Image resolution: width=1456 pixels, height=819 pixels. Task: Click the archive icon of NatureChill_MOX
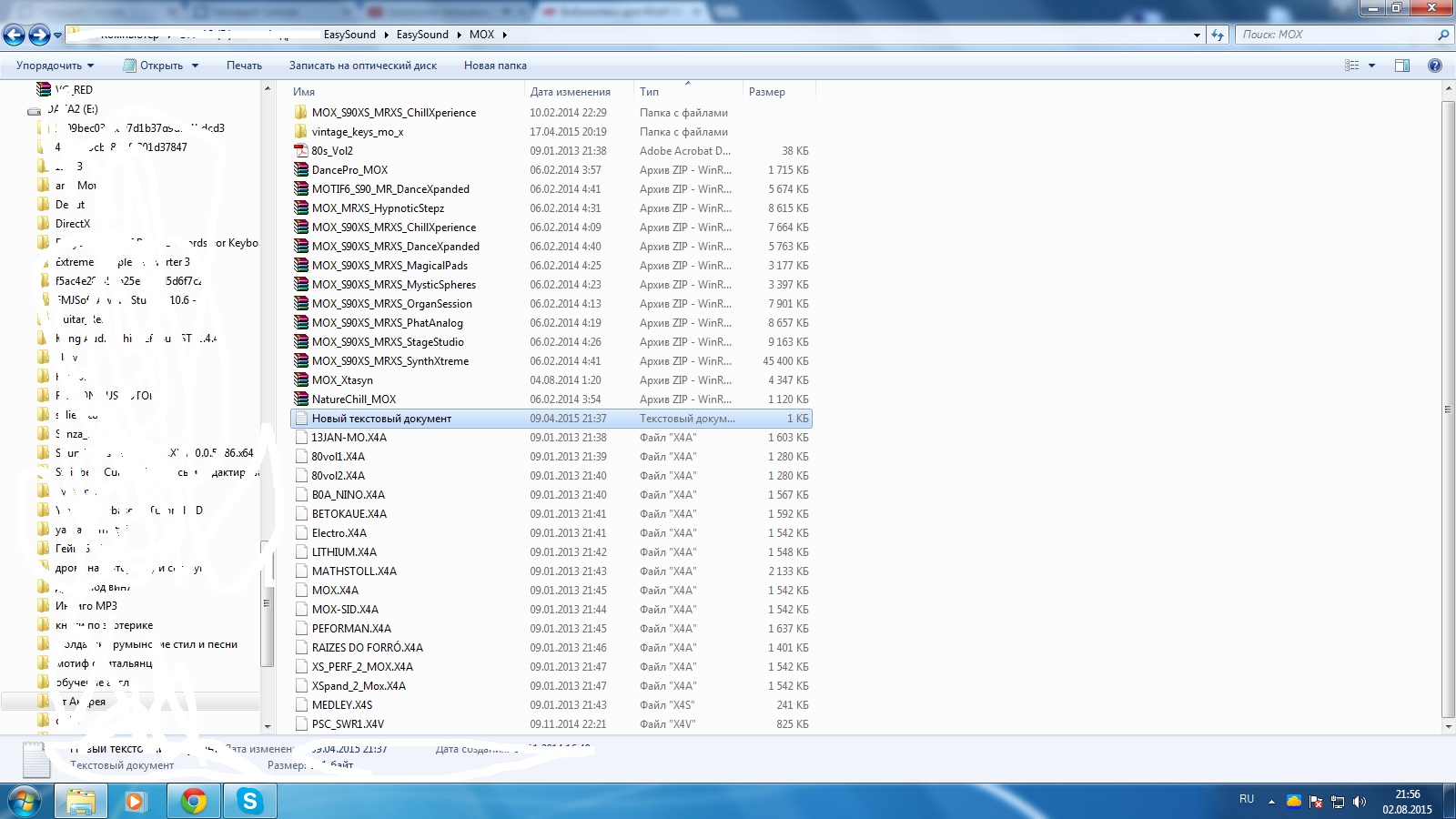(301, 399)
